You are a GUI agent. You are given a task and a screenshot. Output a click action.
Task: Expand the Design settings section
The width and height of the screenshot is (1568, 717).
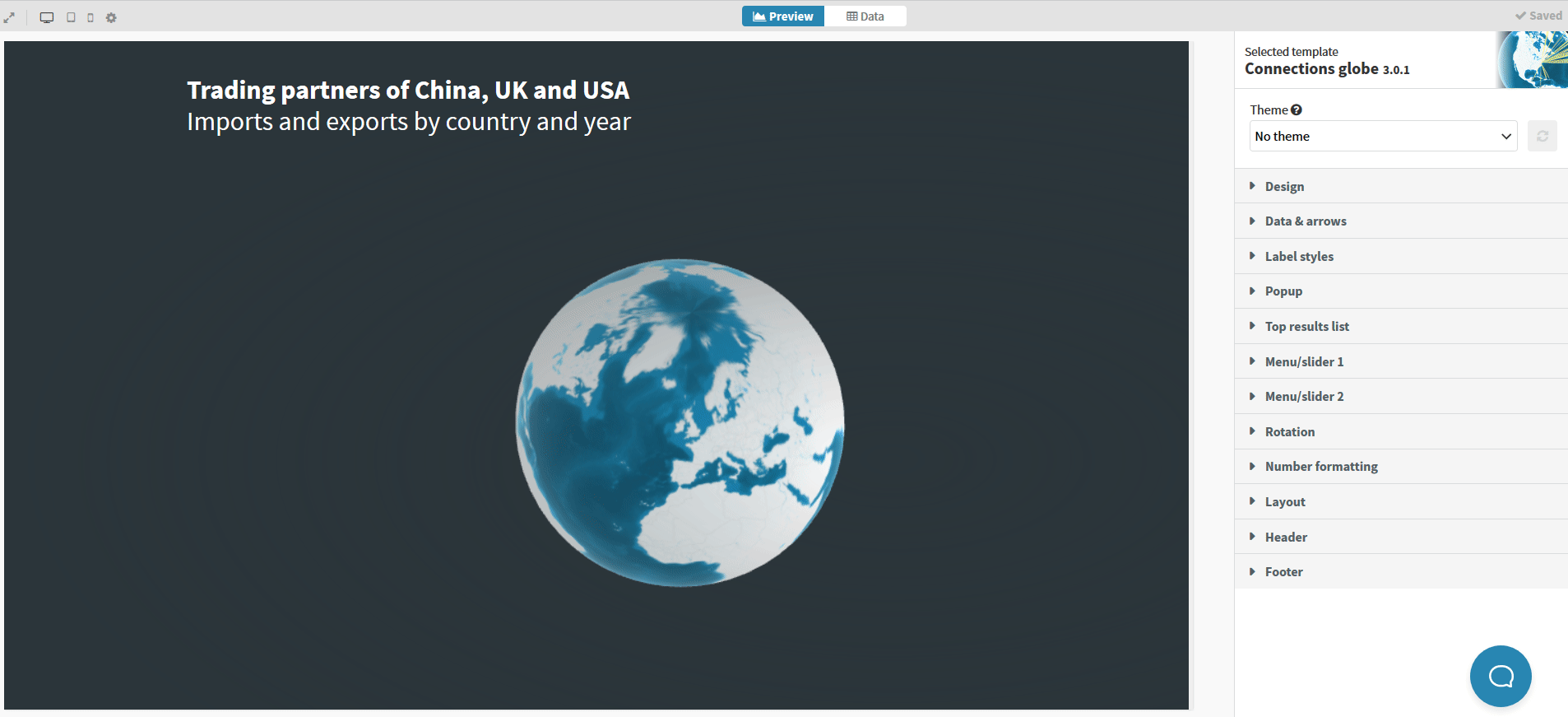pyautogui.click(x=1284, y=187)
